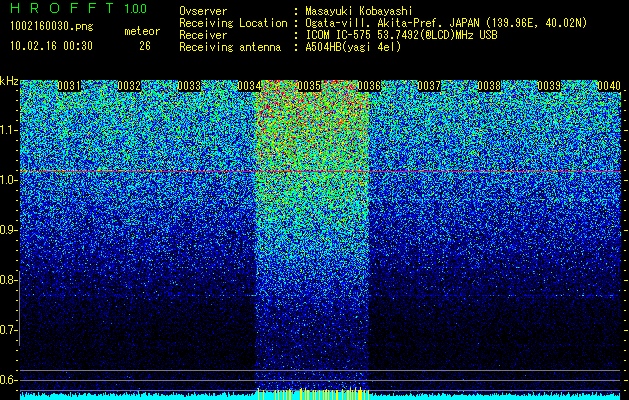Image resolution: width=629 pixels, height=400 pixels.
Task: Click the time marker 0035
Action: point(309,86)
